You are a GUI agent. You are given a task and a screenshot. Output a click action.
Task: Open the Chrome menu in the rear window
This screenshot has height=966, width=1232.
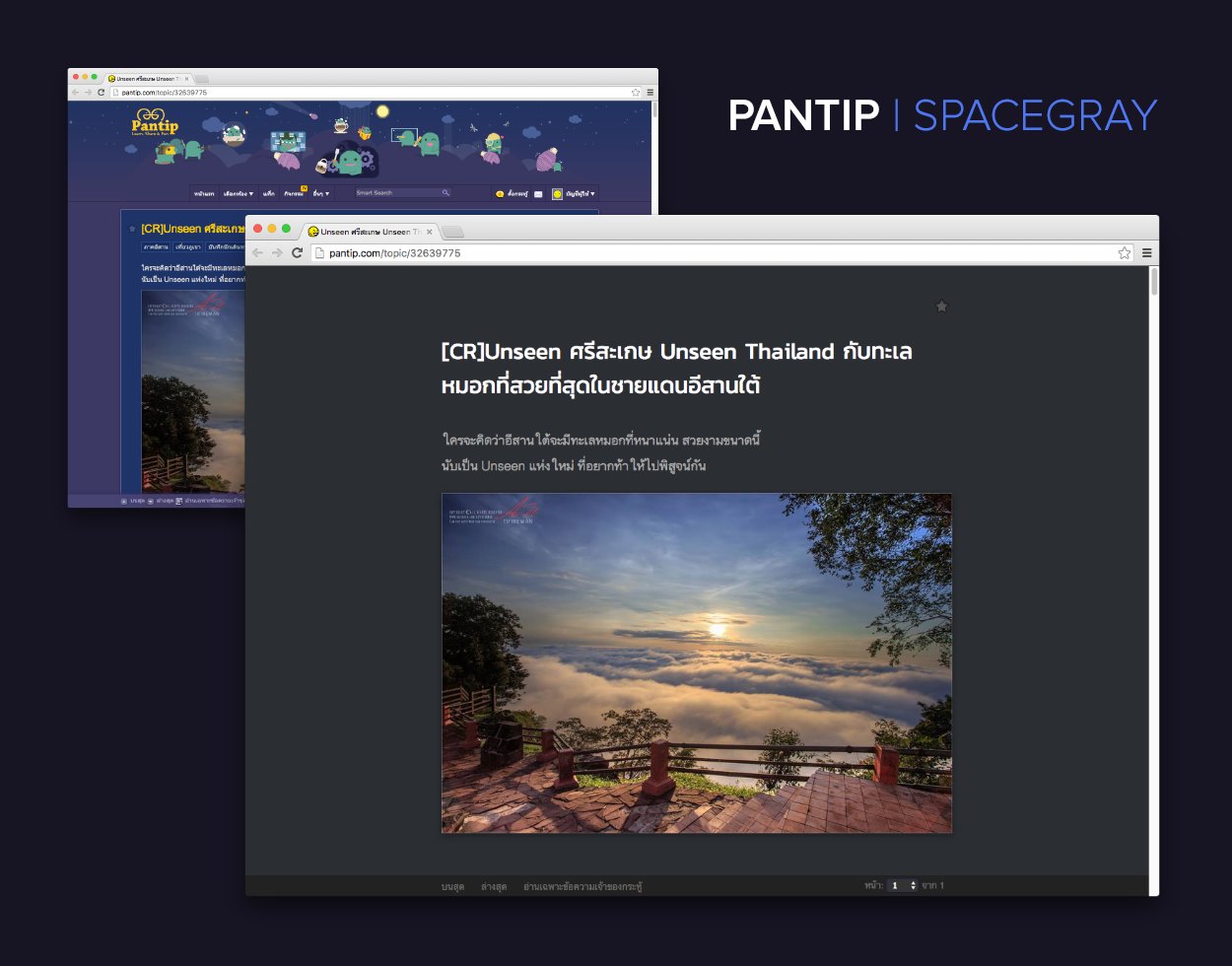click(650, 92)
